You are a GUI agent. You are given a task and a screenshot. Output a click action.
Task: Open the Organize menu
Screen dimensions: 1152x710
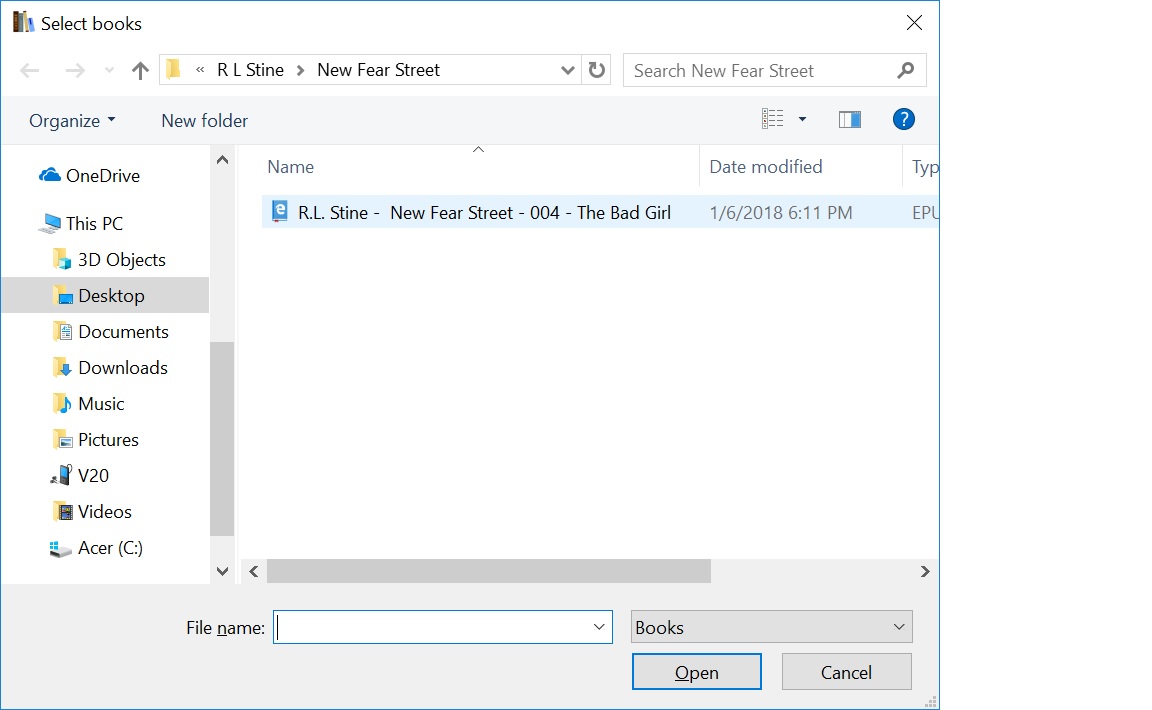tap(72, 121)
